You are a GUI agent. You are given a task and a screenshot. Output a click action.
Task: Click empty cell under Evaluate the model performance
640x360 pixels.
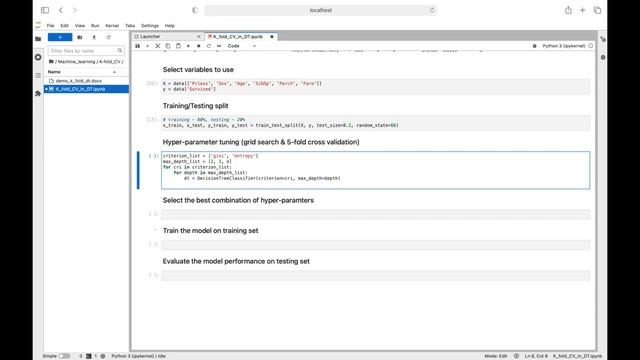coord(375,276)
